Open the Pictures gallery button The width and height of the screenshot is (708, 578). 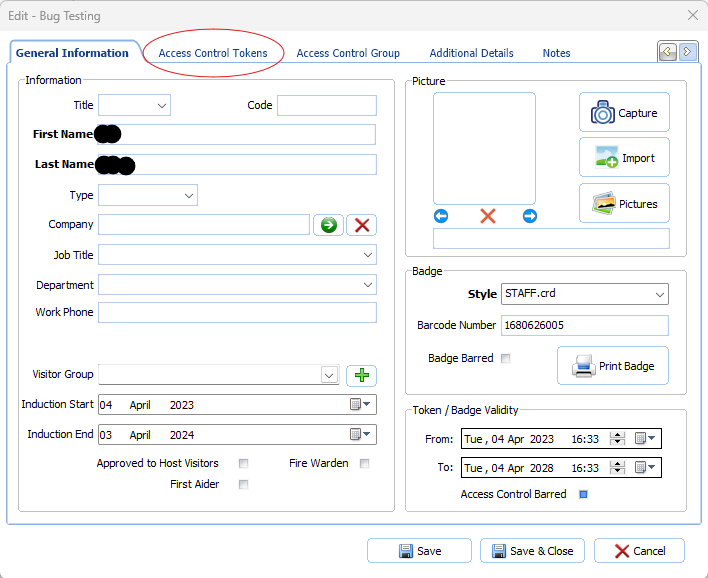[x=624, y=203]
